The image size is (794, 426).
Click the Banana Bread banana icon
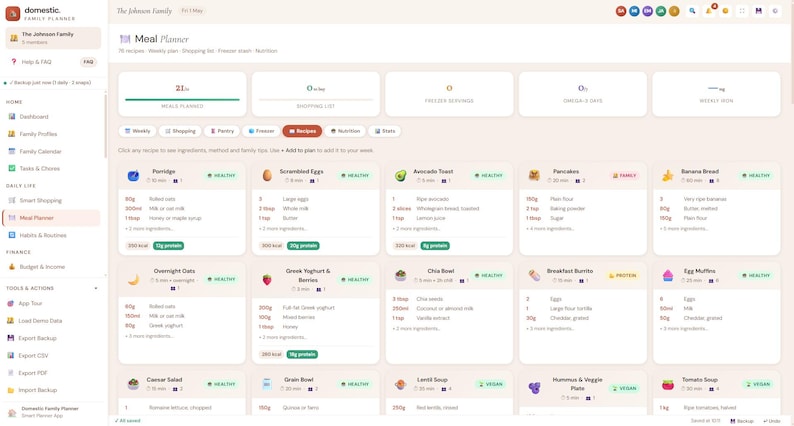click(x=668, y=176)
